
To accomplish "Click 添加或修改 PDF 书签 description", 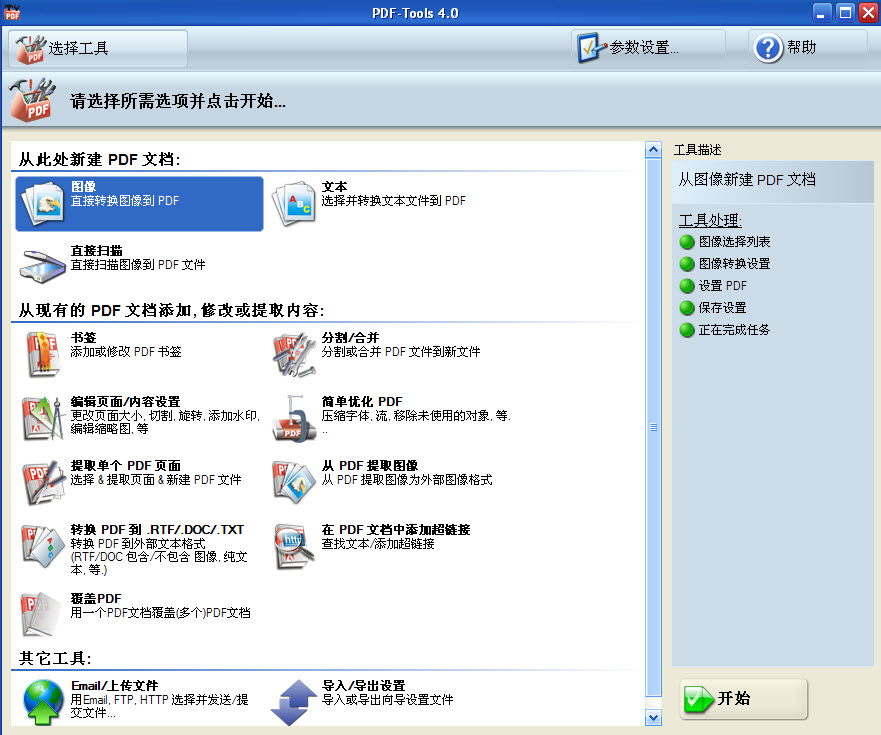I will click(126, 352).
